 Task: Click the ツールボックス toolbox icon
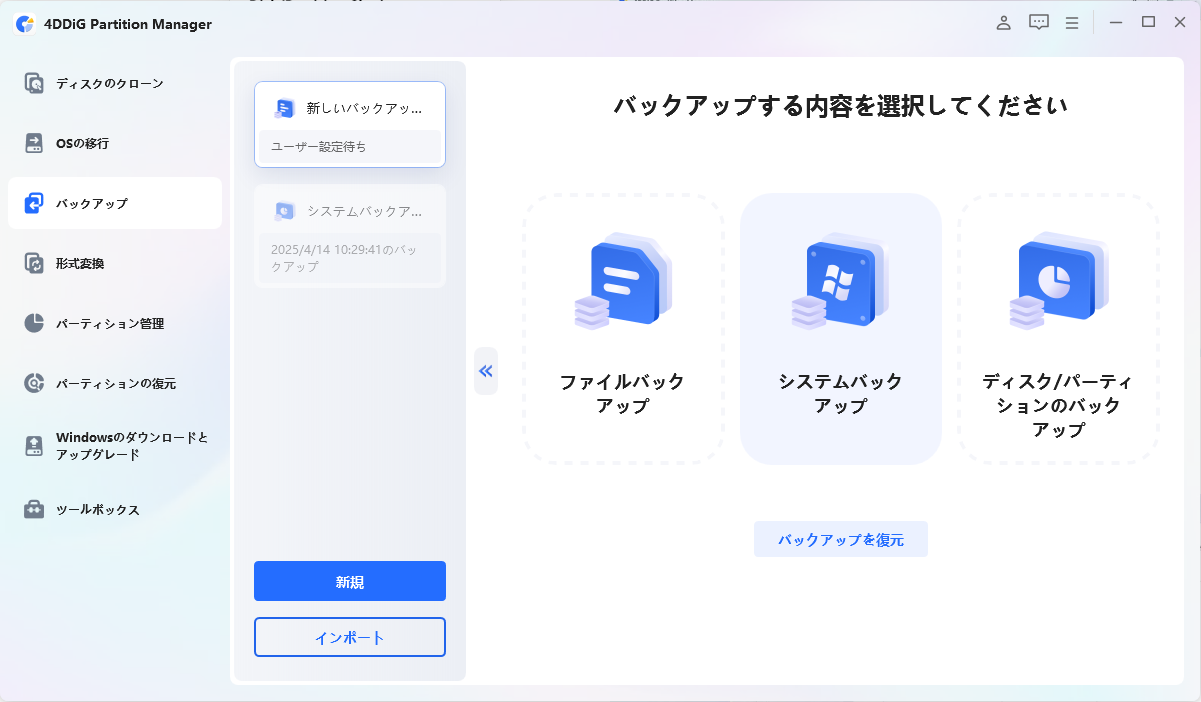point(34,509)
